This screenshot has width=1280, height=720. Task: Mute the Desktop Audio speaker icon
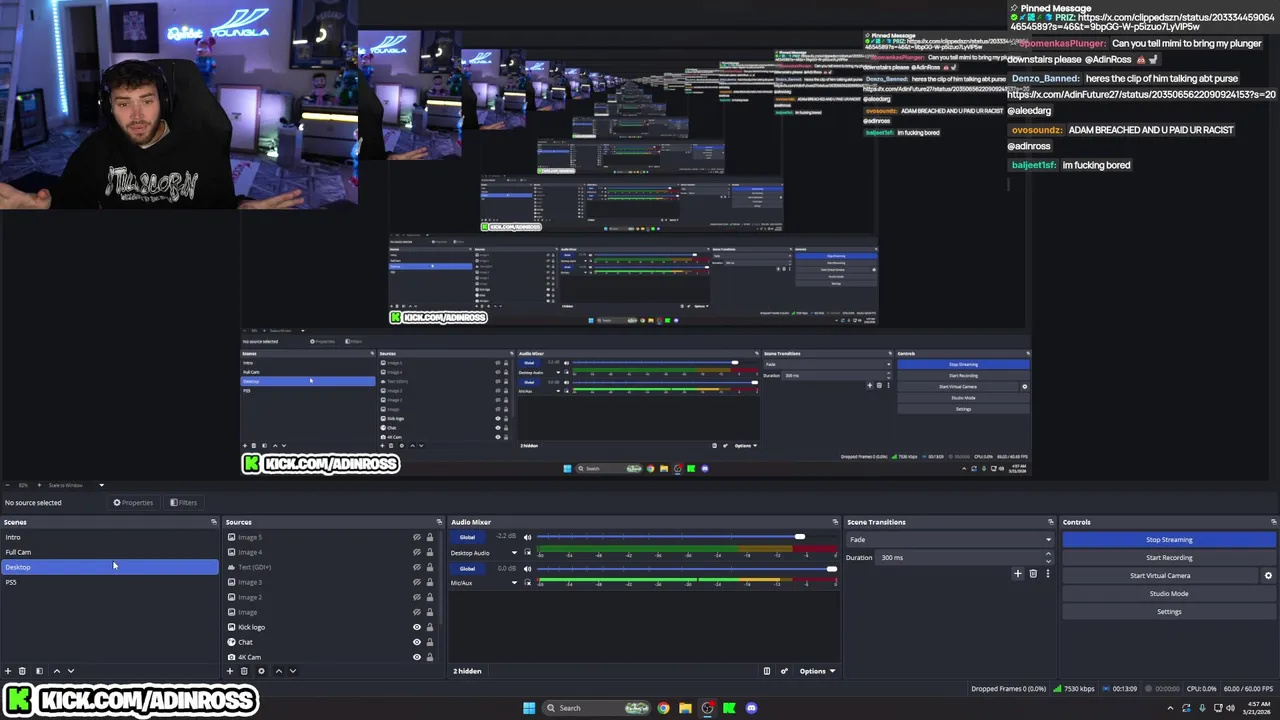coord(527,538)
